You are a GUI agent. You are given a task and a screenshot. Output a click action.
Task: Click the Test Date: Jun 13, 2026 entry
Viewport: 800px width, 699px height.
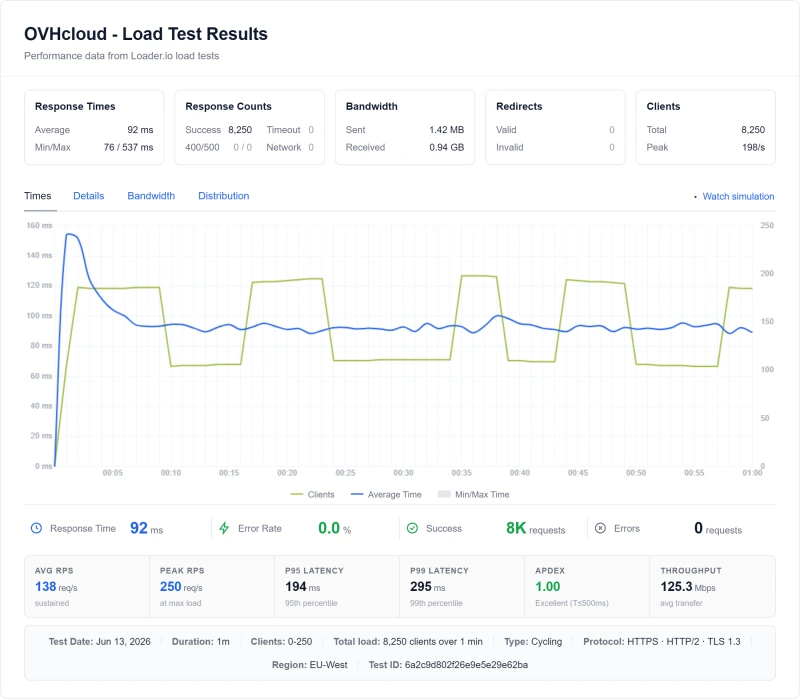point(99,642)
